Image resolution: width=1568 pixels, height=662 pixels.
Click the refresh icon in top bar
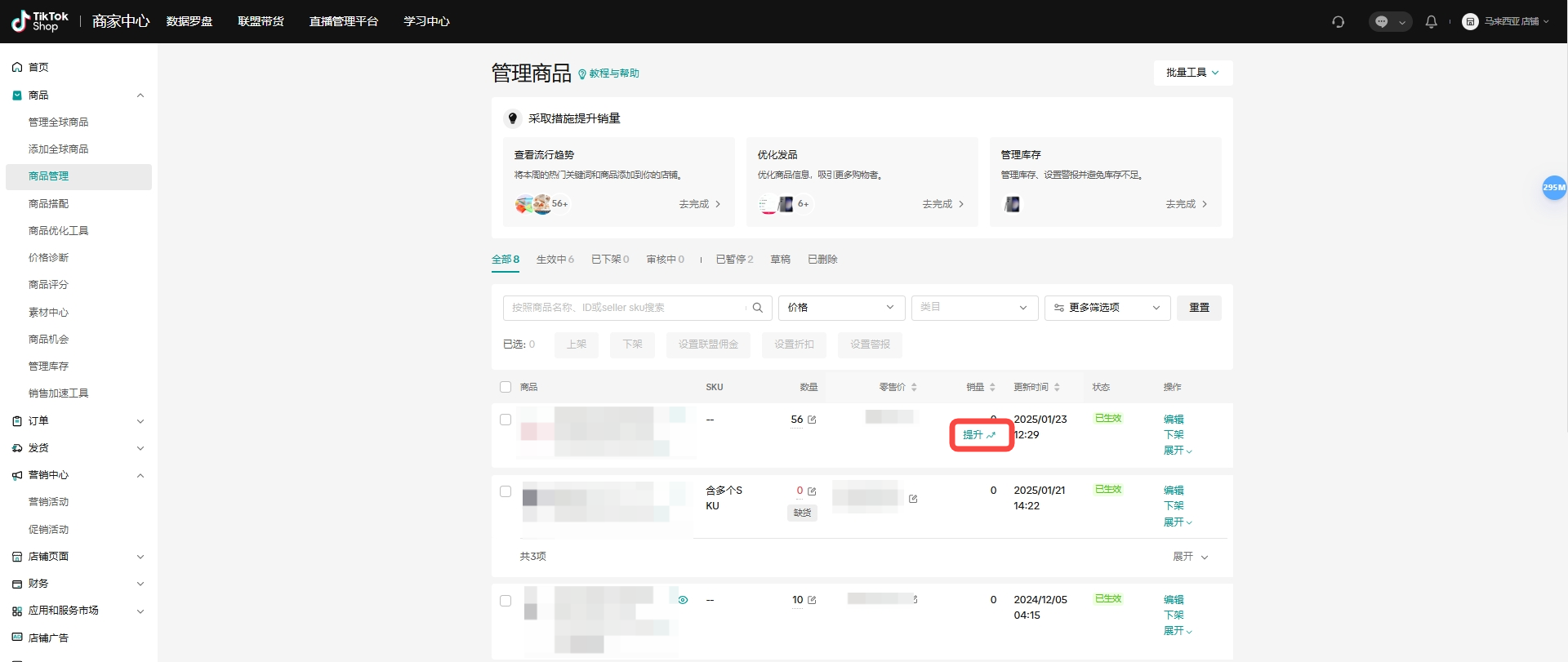point(1338,22)
